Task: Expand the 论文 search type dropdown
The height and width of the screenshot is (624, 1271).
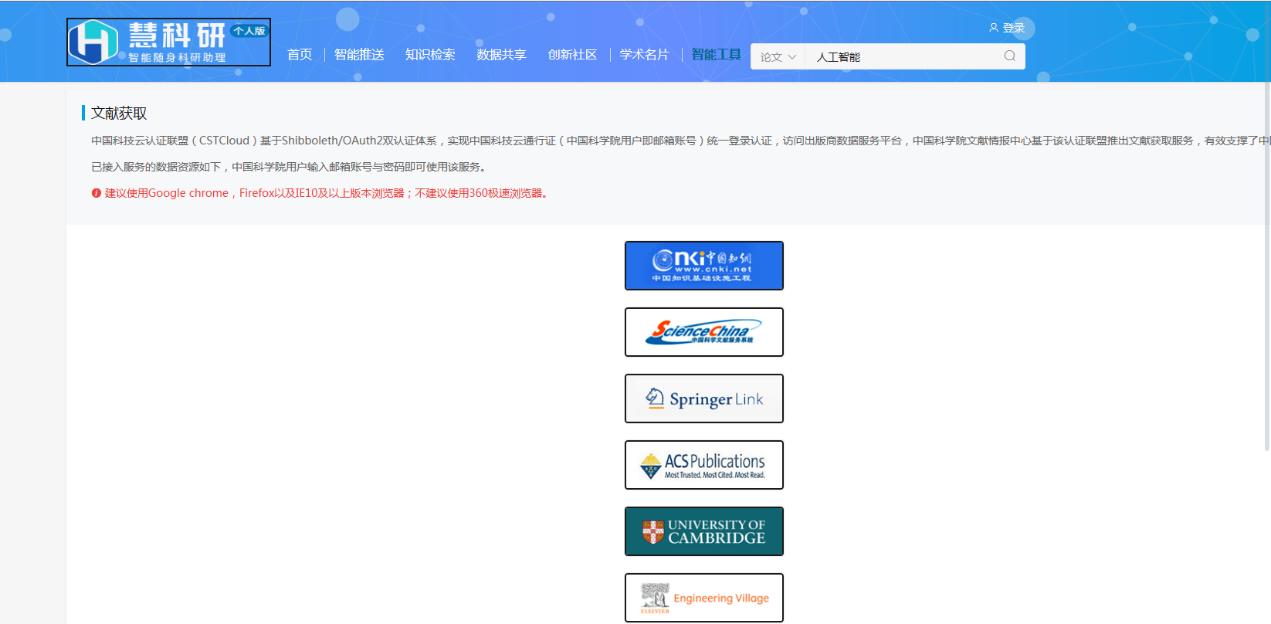Action: (x=778, y=57)
